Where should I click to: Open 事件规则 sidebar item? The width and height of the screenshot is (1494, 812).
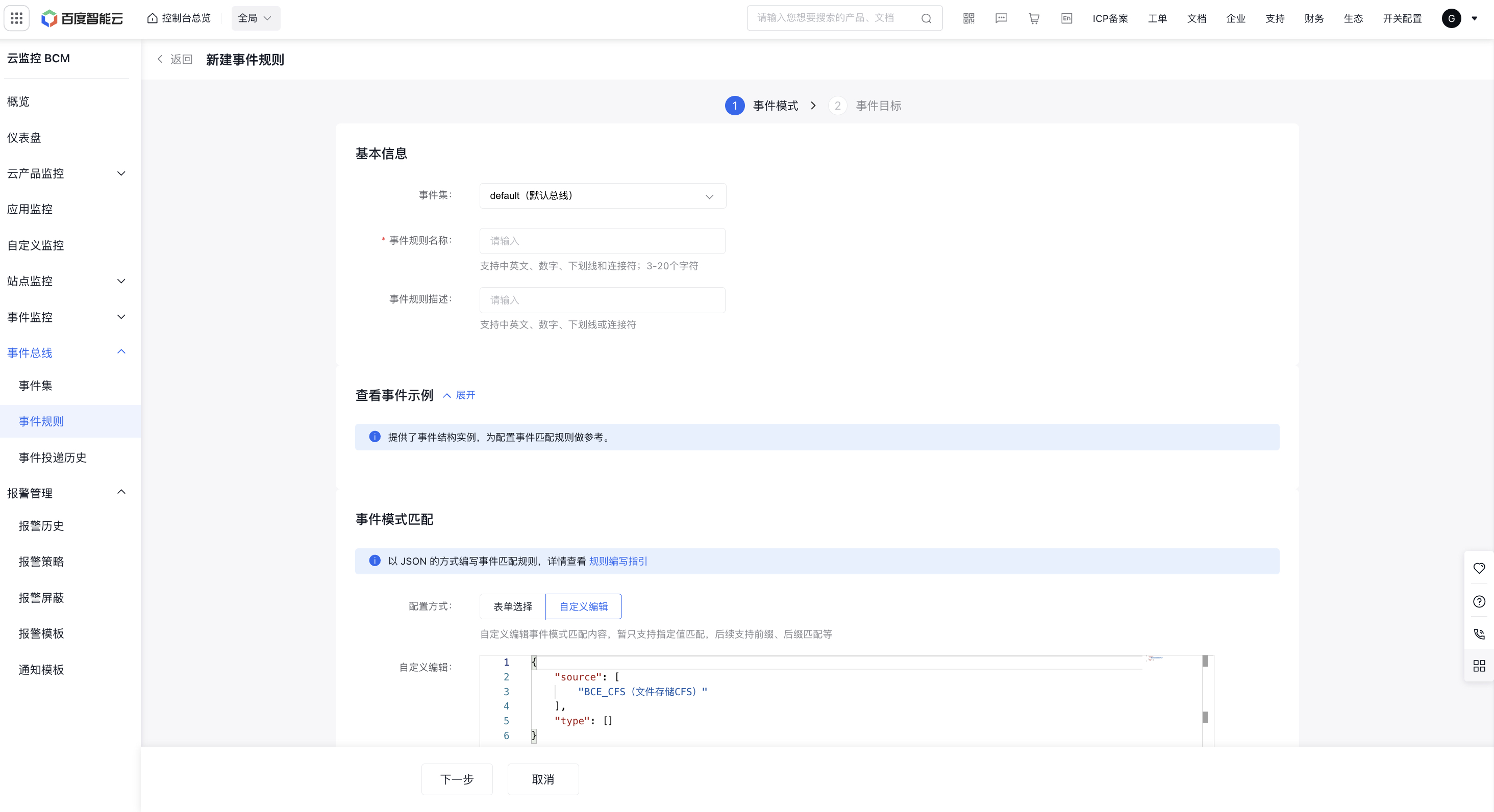pyautogui.click(x=70, y=421)
